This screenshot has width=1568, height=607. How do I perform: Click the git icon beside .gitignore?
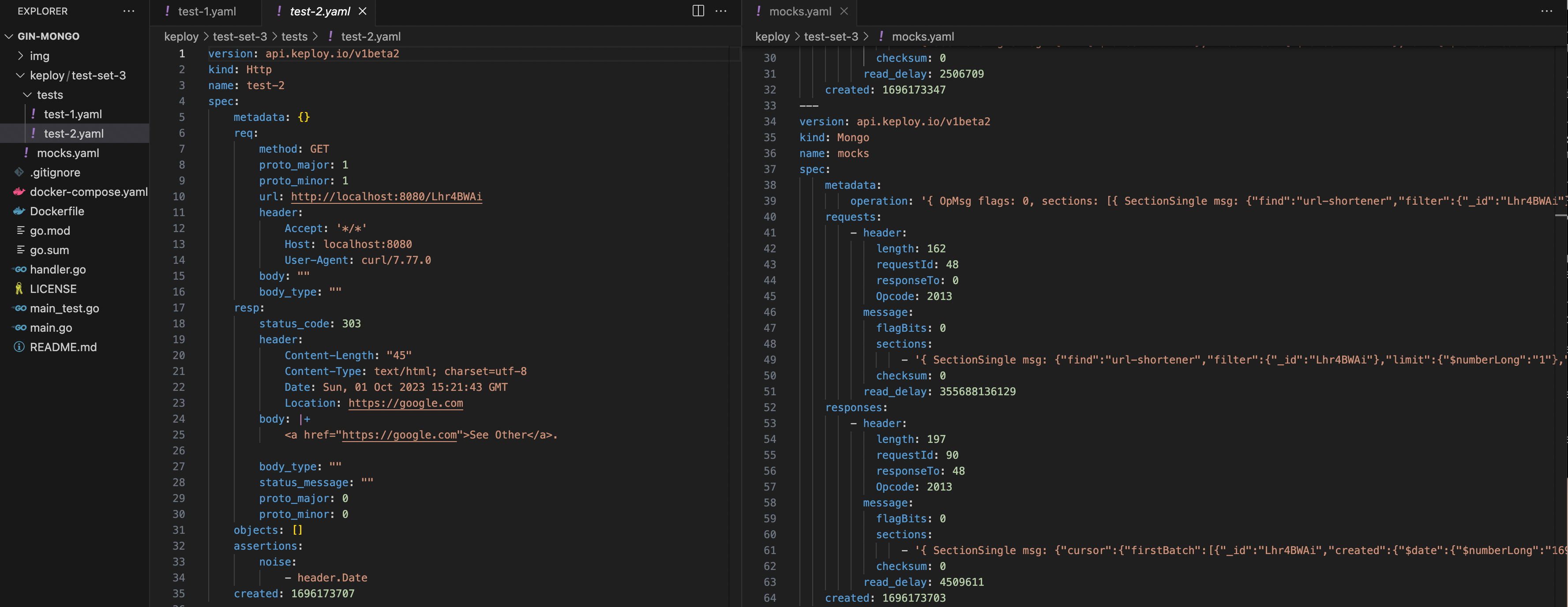point(19,172)
